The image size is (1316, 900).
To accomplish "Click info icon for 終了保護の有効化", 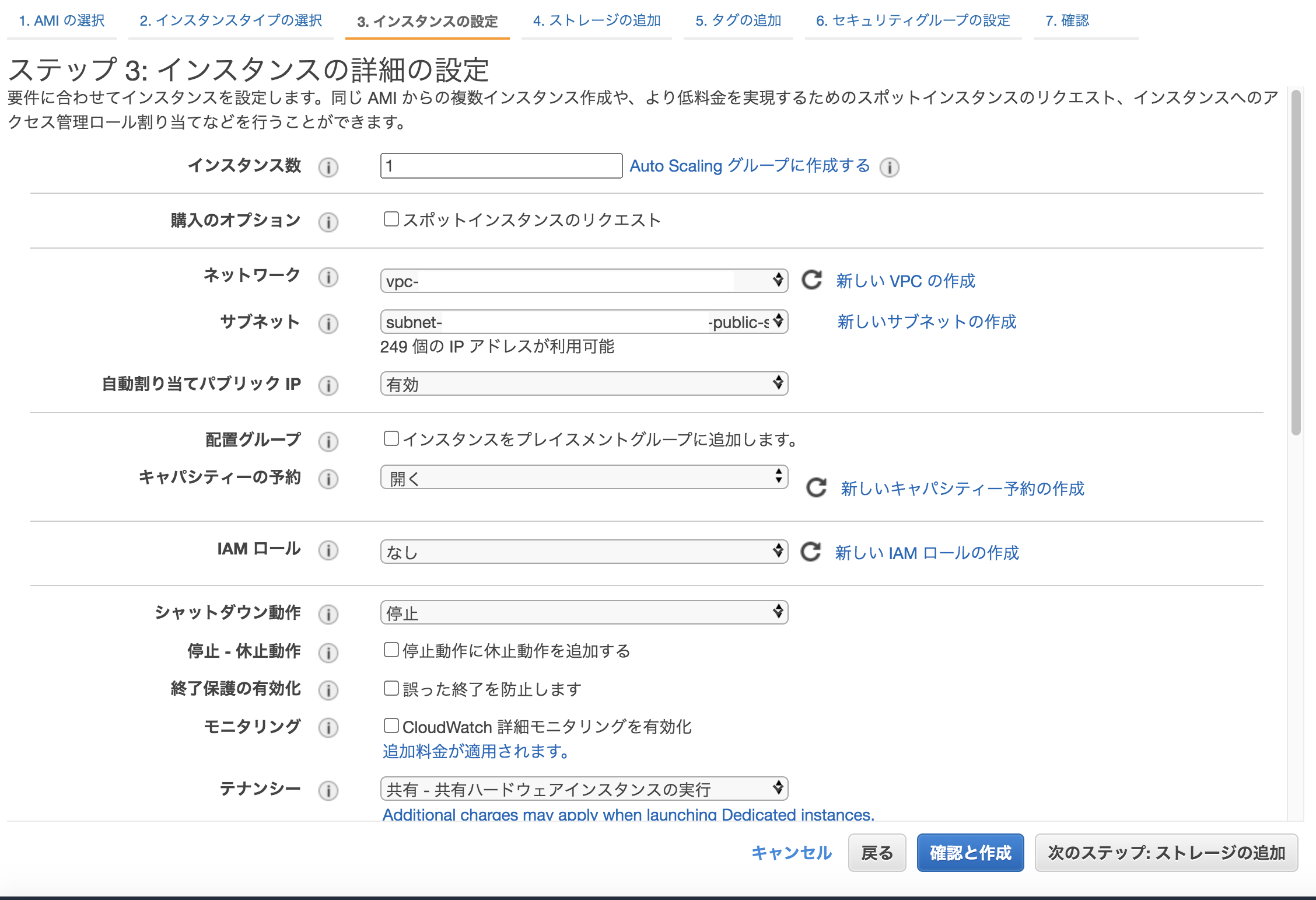I will coord(328,690).
